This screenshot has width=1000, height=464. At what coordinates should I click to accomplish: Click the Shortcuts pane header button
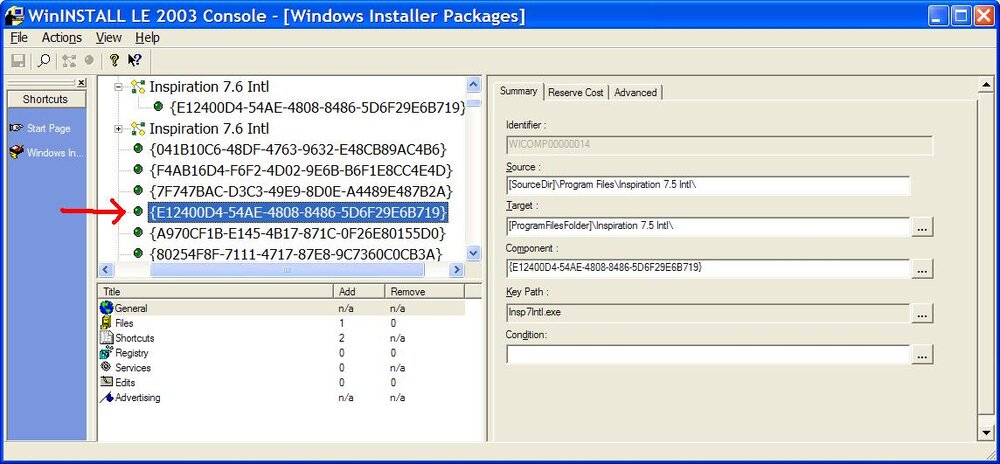point(45,99)
